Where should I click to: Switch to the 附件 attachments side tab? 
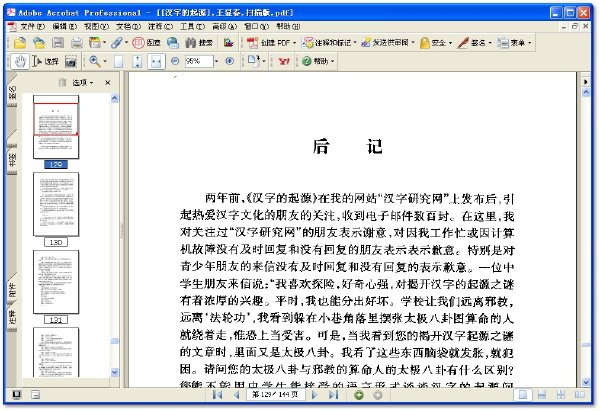point(12,290)
